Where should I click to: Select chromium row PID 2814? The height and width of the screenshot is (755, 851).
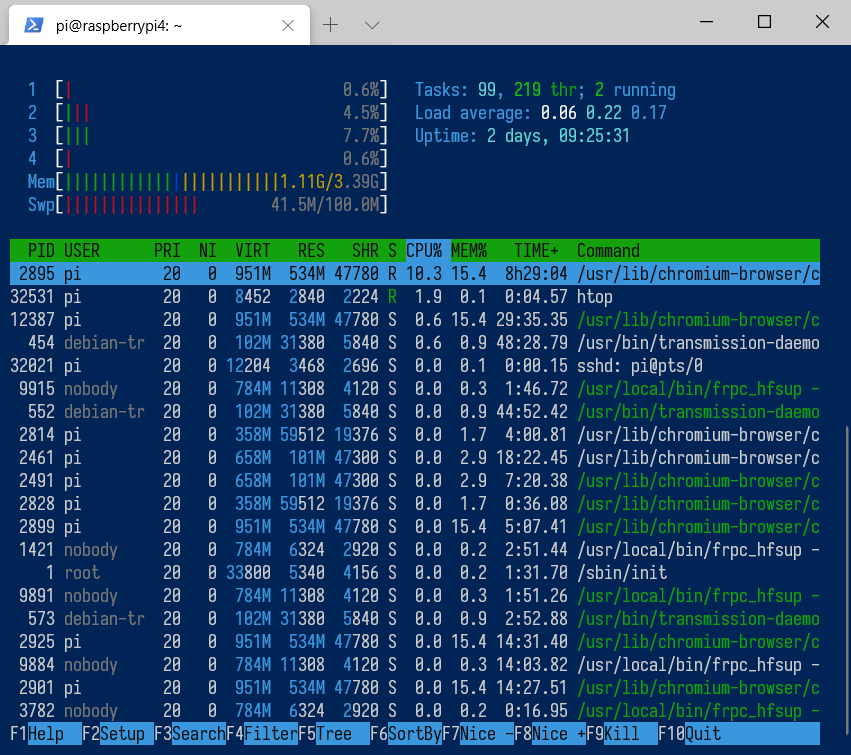pyautogui.click(x=415, y=435)
